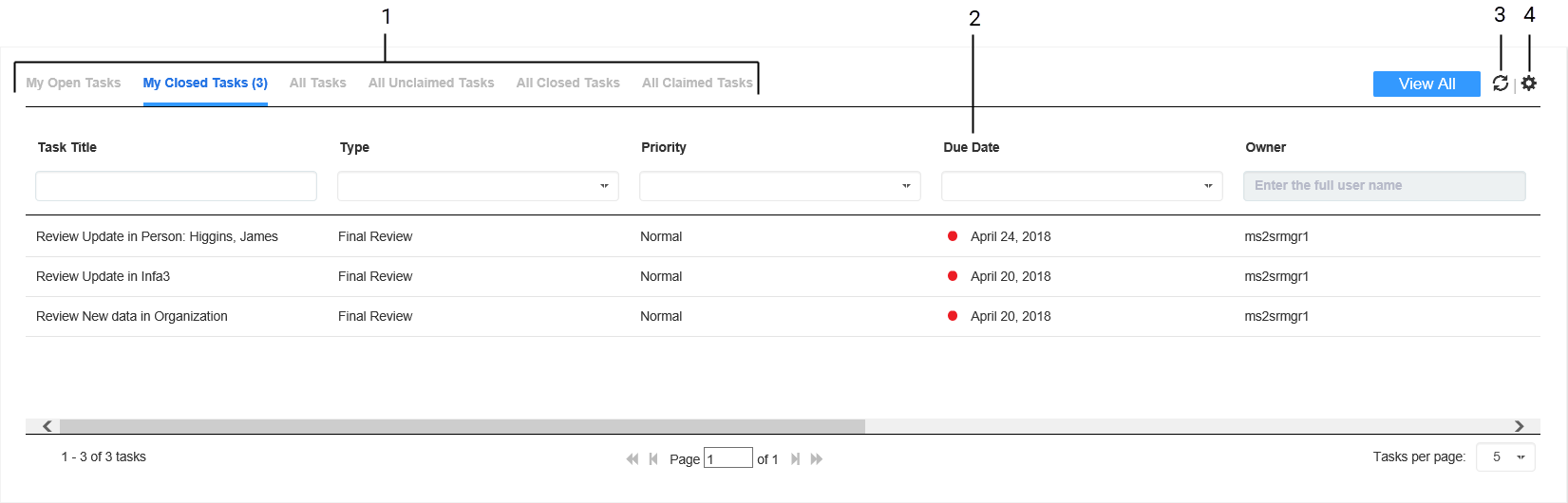
Task: Open task Review Update in Infa3
Action: 103,277
